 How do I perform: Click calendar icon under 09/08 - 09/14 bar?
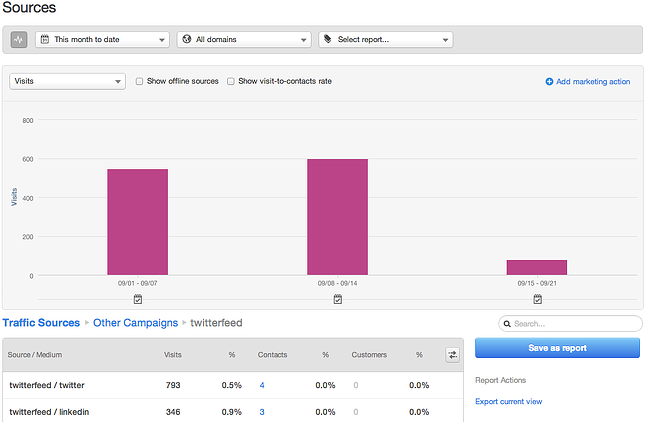point(338,298)
